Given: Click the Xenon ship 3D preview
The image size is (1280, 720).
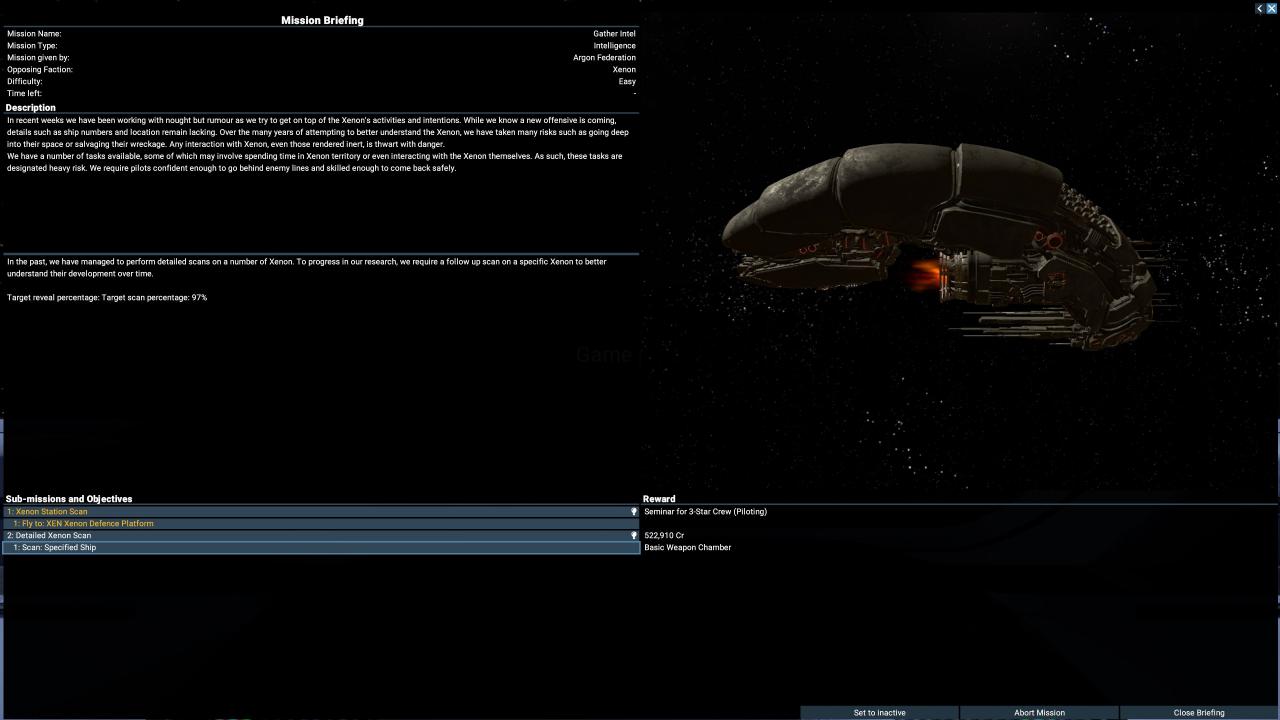Looking at the screenshot, I should coord(940,245).
